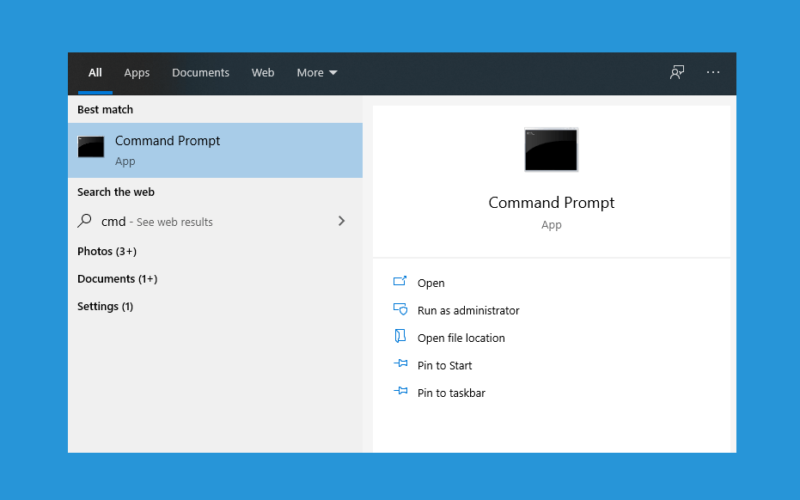
Task: Expand cmd web results with the chevron arrow
Action: tap(341, 221)
